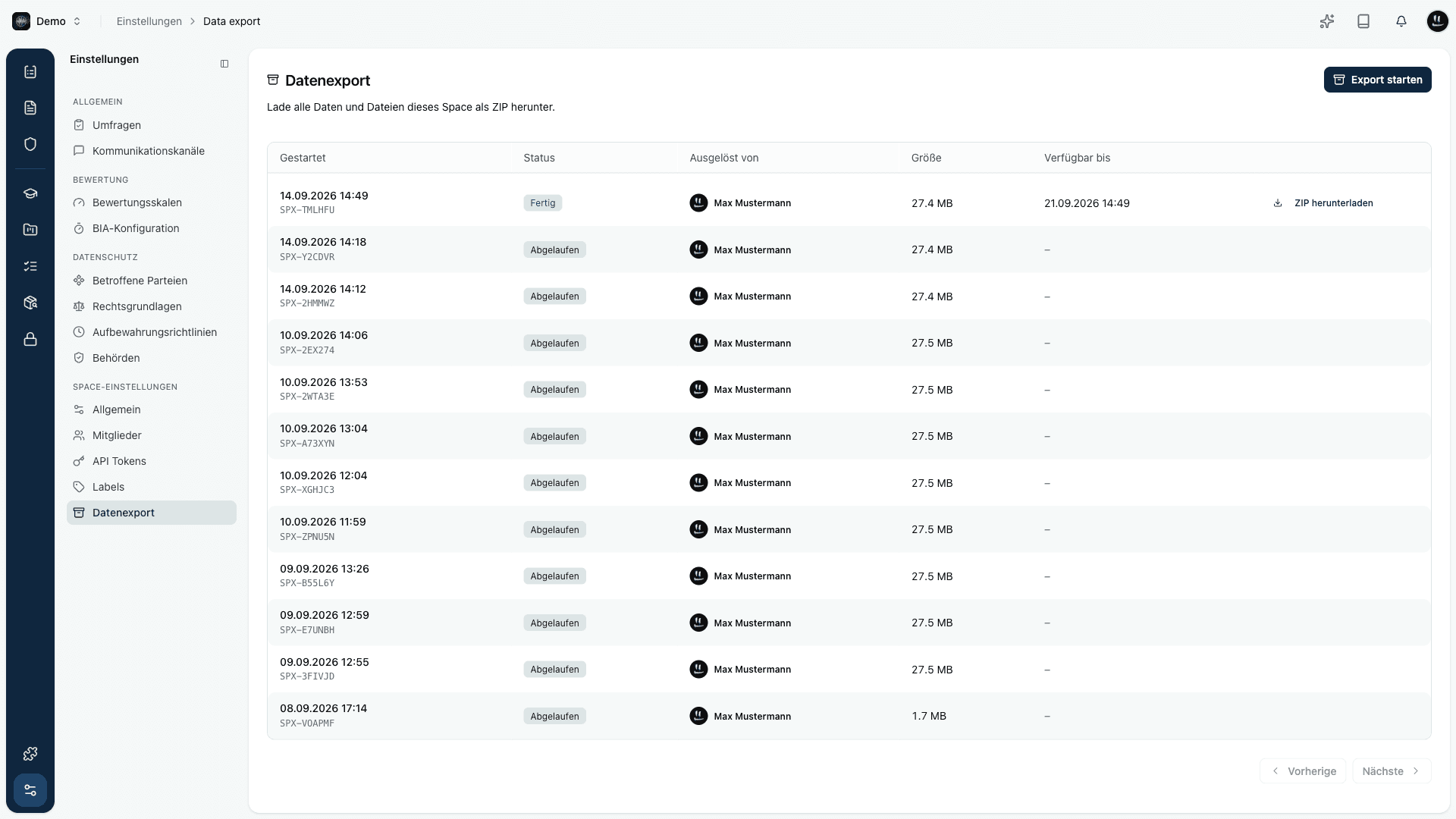Open Mitglieder settings
The width and height of the screenshot is (1456, 819).
click(152, 435)
